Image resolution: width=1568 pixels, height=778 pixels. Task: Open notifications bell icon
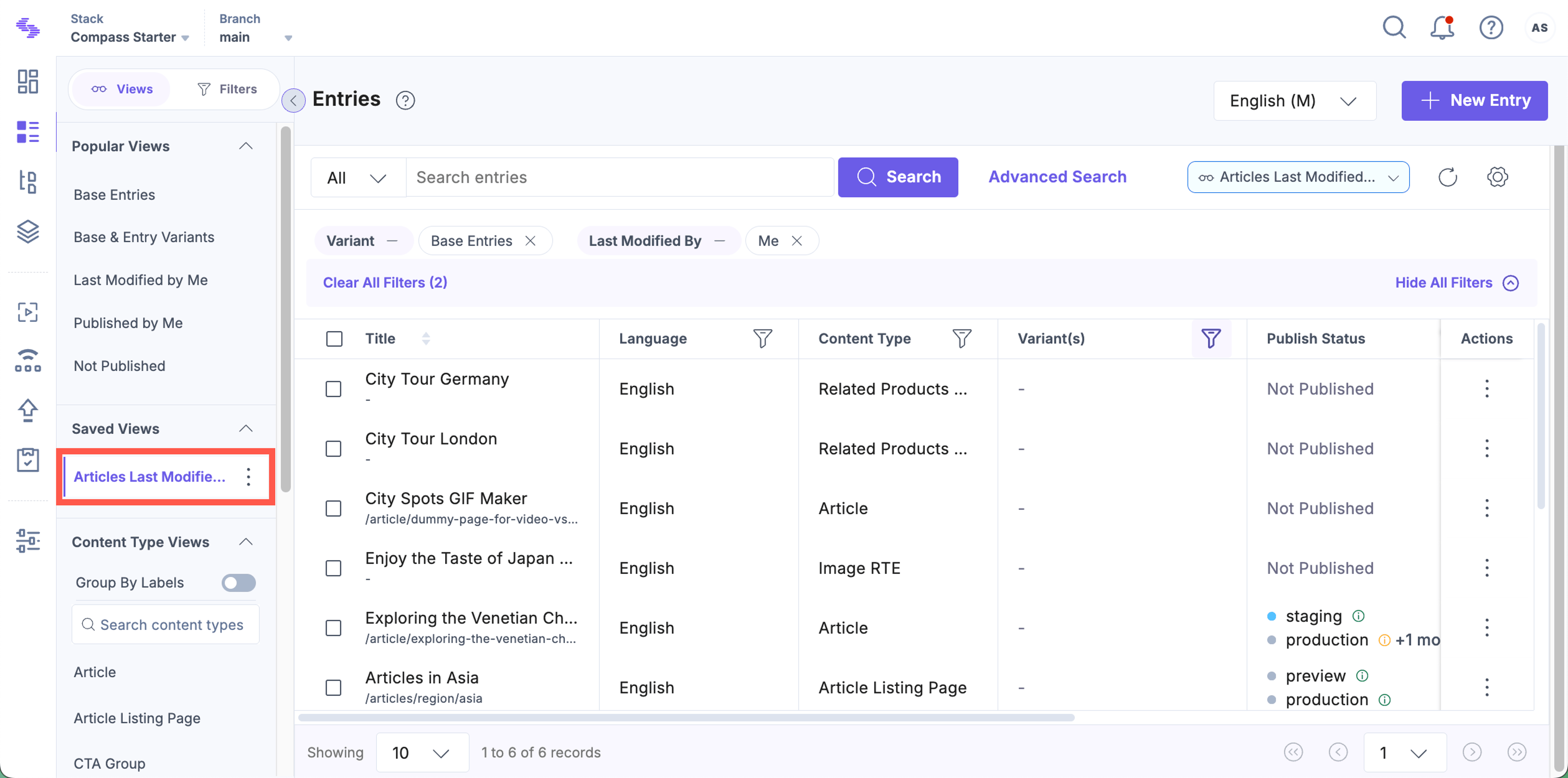click(x=1442, y=27)
